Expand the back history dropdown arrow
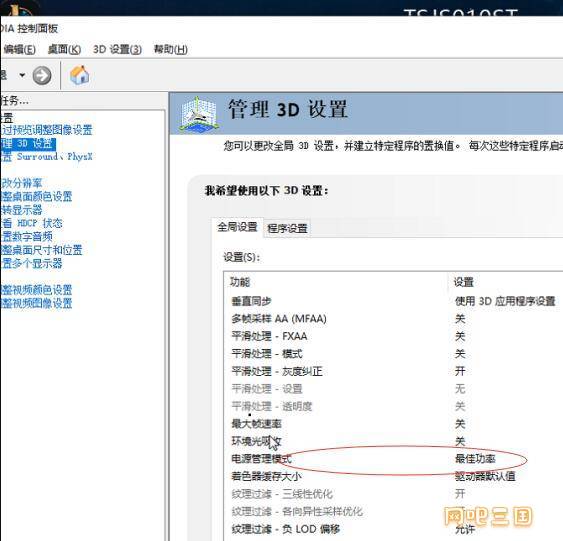563x541 pixels. (x=22, y=75)
